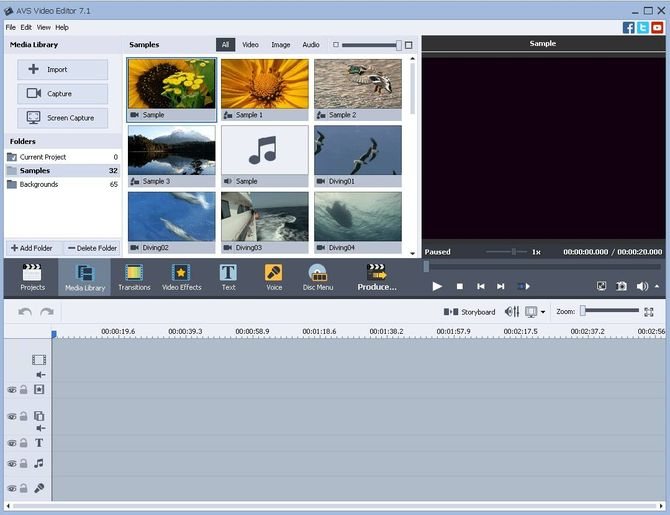Viewport: 670px width, 515px height.
Task: Select the Backgrounds folder
Action: (62, 184)
